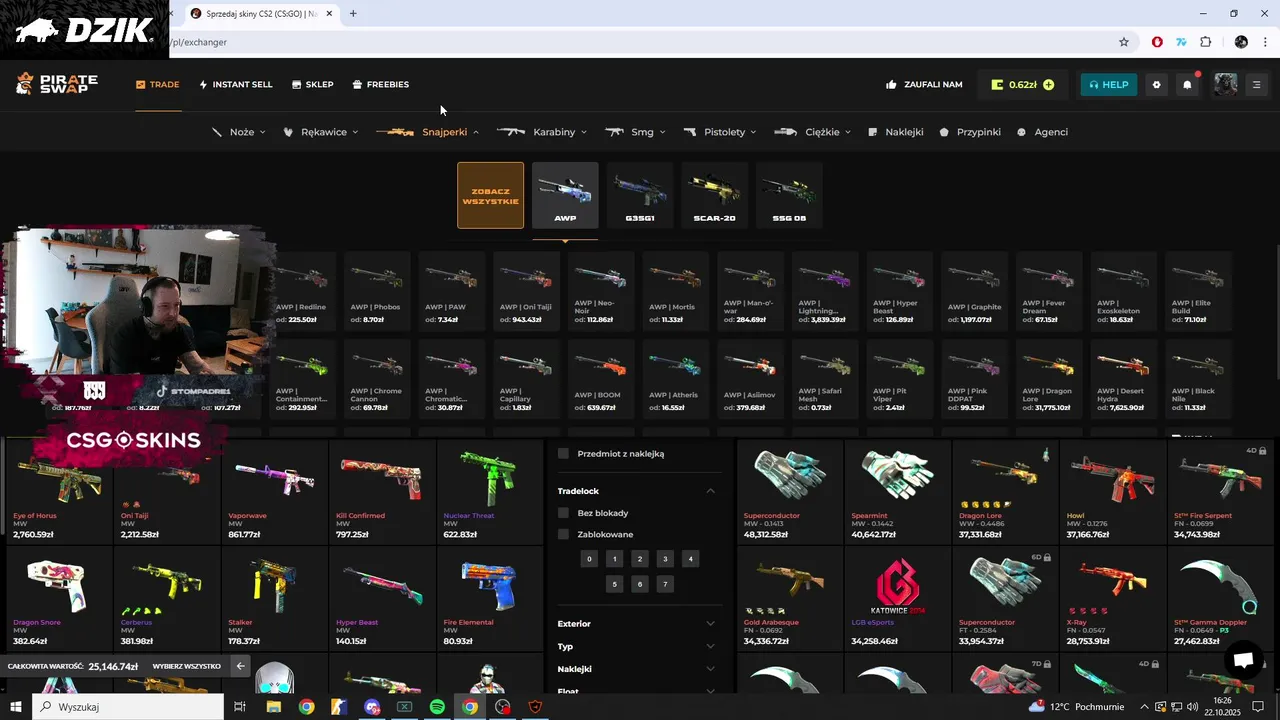Pick the AWP | Asiimov skin tile
1280x720 pixels.
[x=751, y=380]
